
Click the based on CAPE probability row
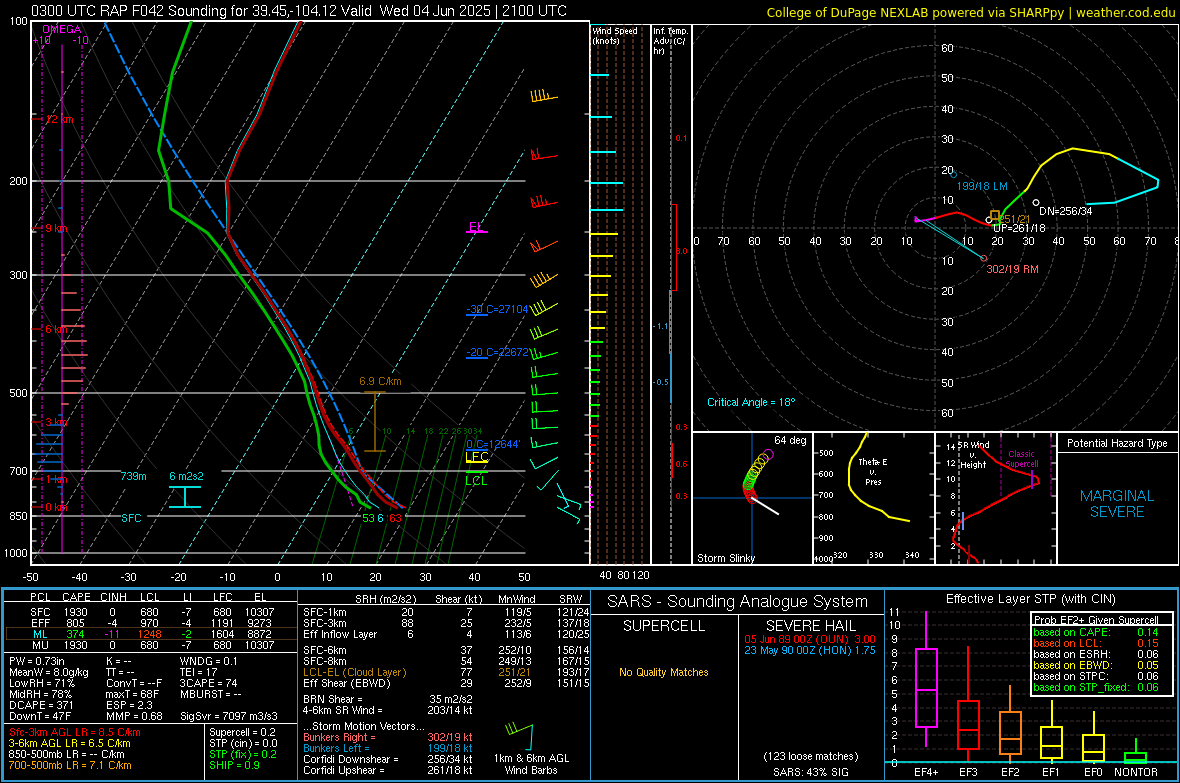[1096, 632]
